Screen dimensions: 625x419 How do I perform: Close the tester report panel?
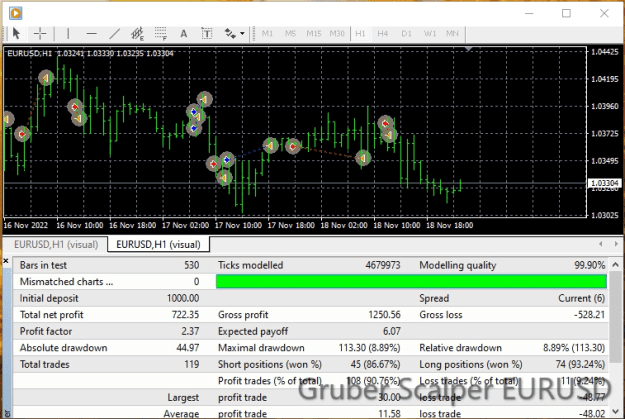(6, 261)
